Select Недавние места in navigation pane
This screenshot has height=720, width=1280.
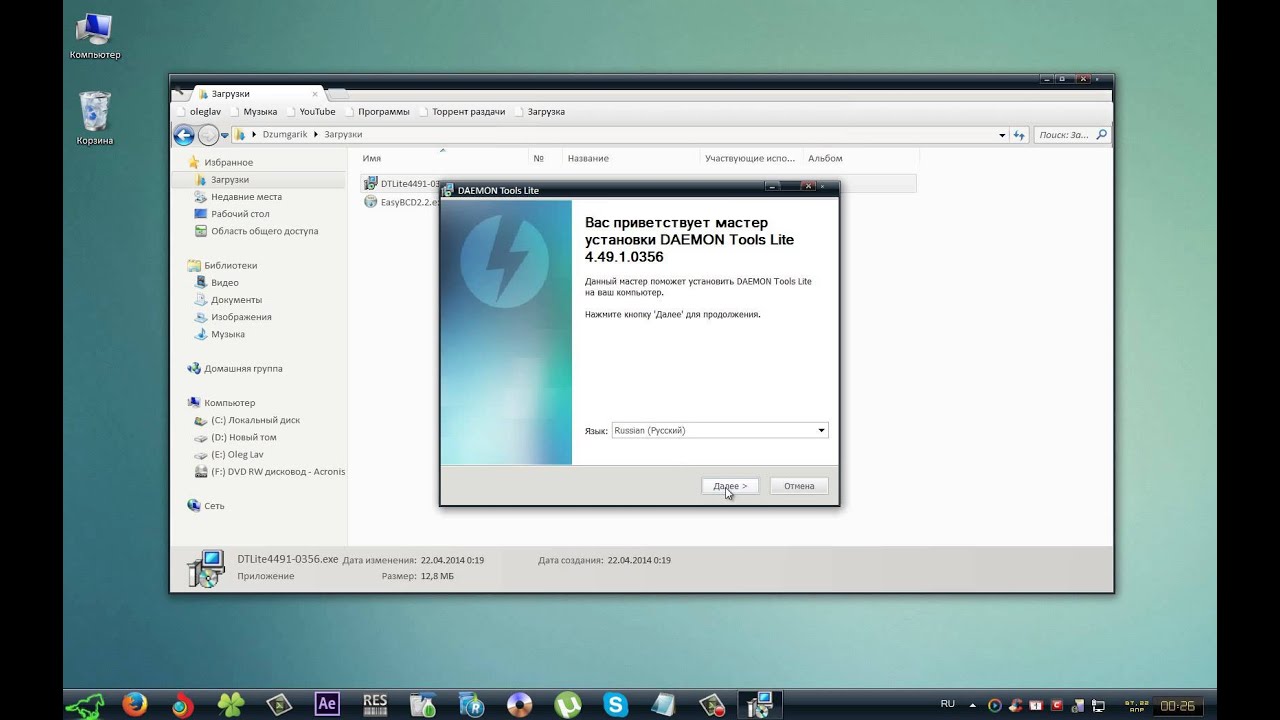pos(246,197)
